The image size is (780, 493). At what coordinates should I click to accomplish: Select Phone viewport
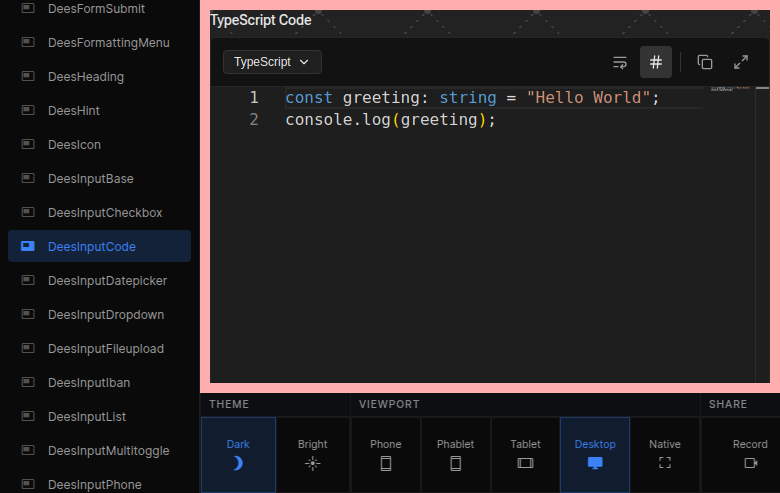click(386, 454)
